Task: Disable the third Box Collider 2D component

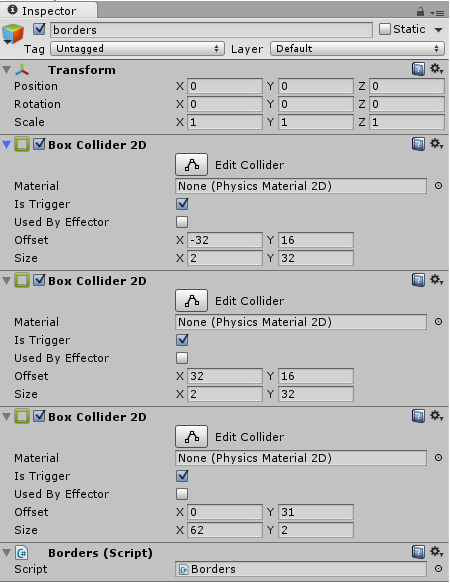Action: click(39, 416)
